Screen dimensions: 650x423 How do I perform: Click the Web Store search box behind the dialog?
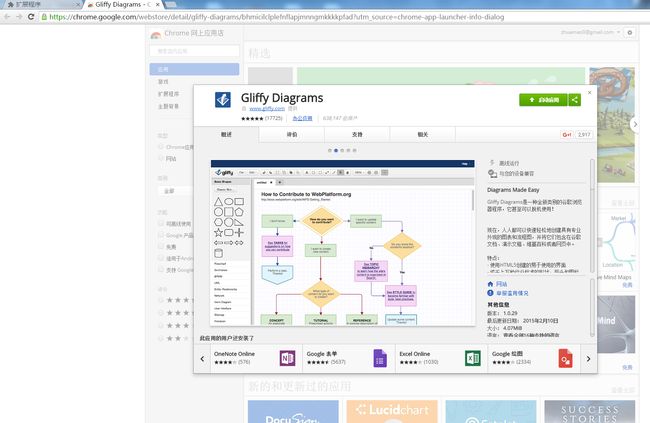click(x=194, y=51)
